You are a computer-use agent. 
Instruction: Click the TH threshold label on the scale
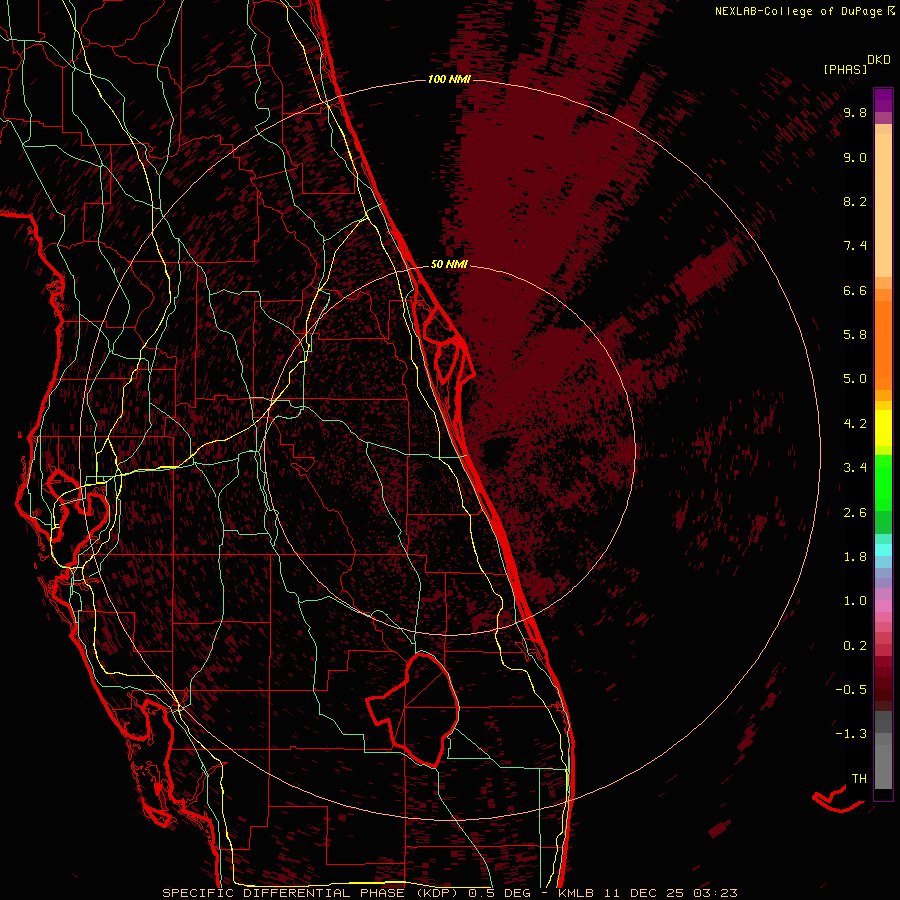[859, 779]
